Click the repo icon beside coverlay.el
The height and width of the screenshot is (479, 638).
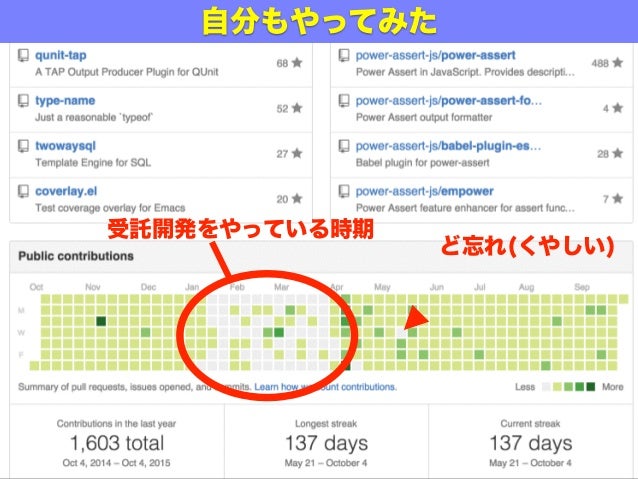(23, 190)
